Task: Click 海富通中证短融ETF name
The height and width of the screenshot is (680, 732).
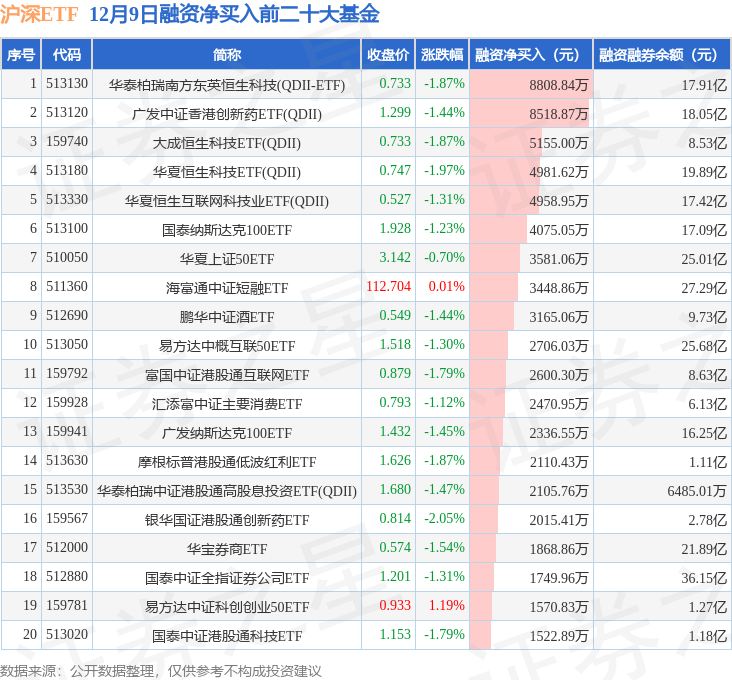Action: pos(227,288)
